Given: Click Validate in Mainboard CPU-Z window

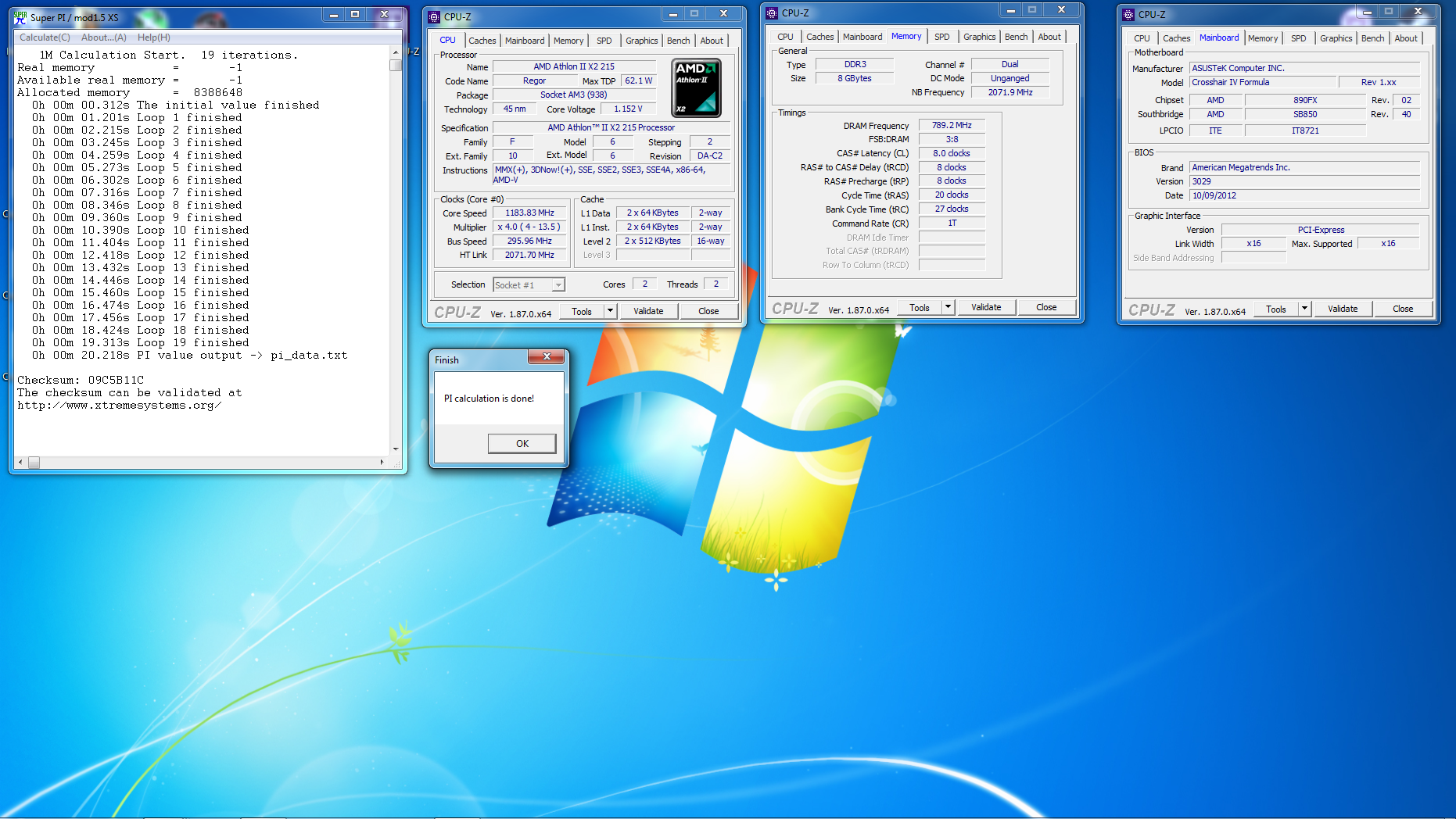Looking at the screenshot, I should coord(1343,309).
